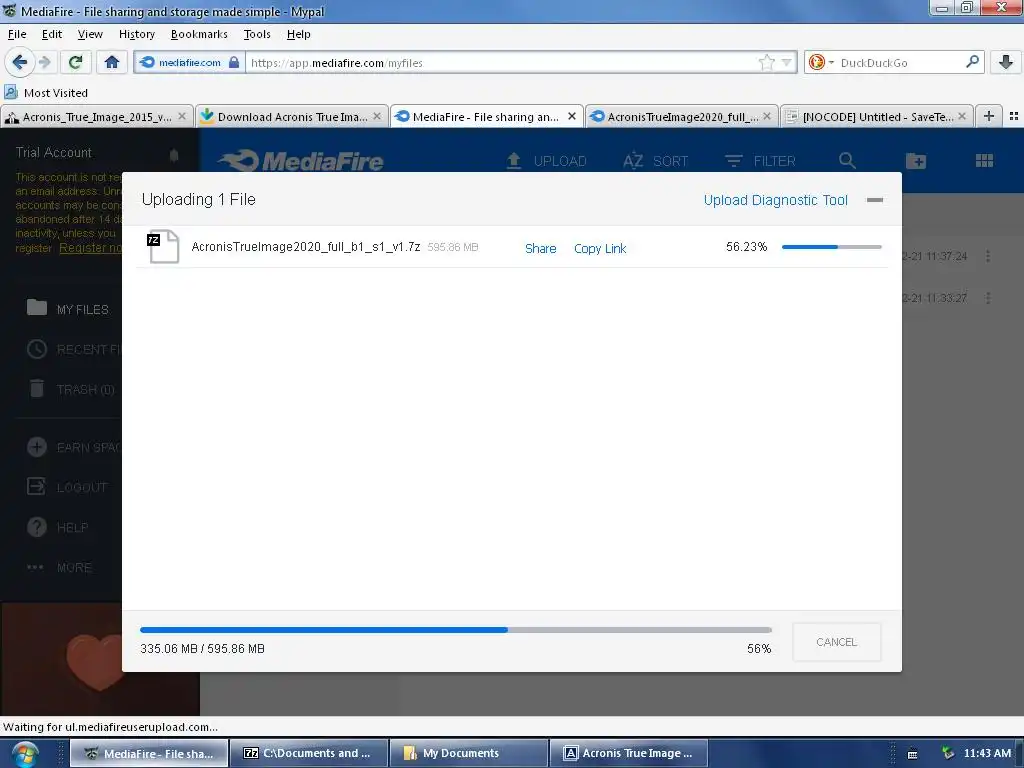Expand MORE in the sidebar
1024x768 pixels.
pos(59,568)
